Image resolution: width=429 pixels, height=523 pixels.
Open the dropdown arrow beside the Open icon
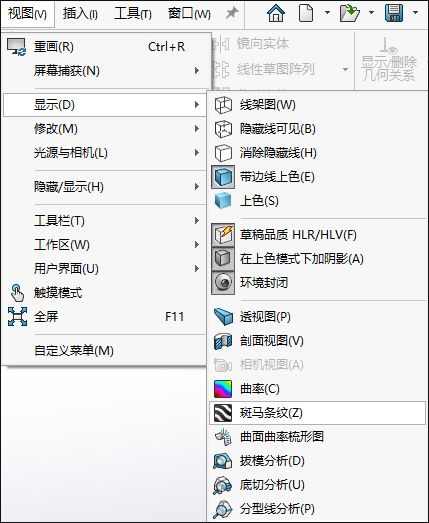[371, 13]
